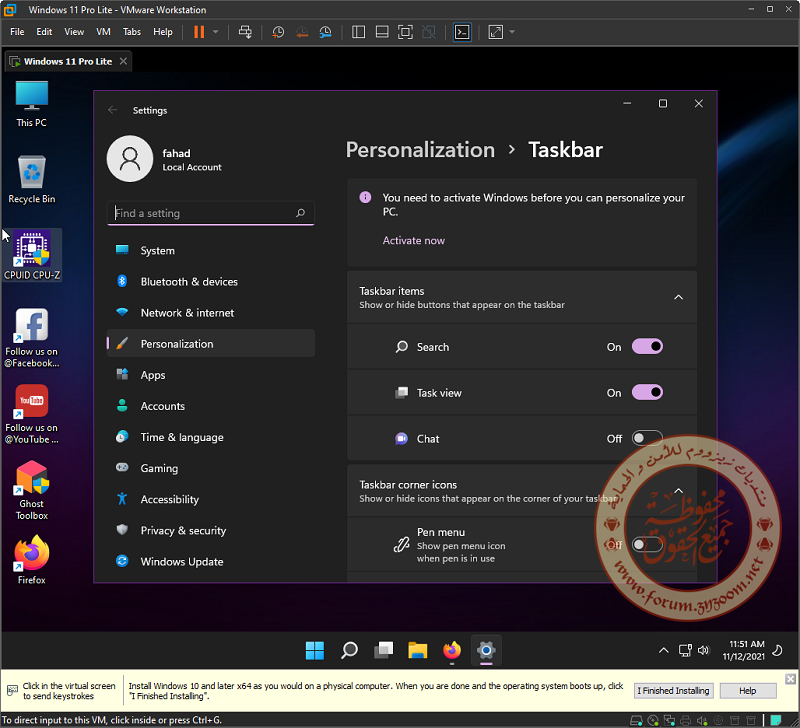Collapse the Taskbar items section
The height and width of the screenshot is (728, 800).
coord(679,297)
